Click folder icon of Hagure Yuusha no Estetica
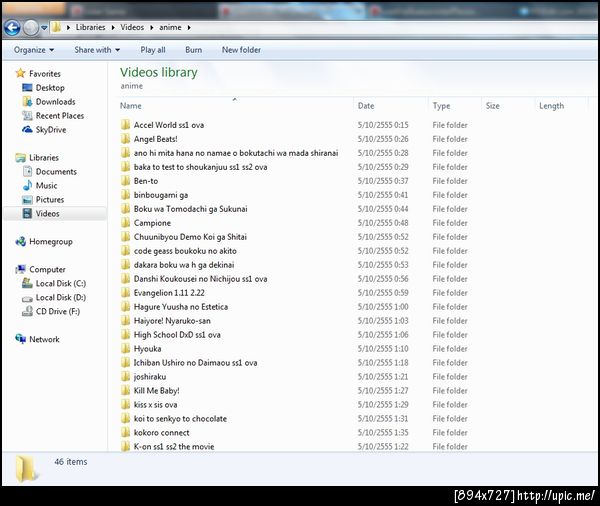This screenshot has width=600, height=506. (126, 307)
